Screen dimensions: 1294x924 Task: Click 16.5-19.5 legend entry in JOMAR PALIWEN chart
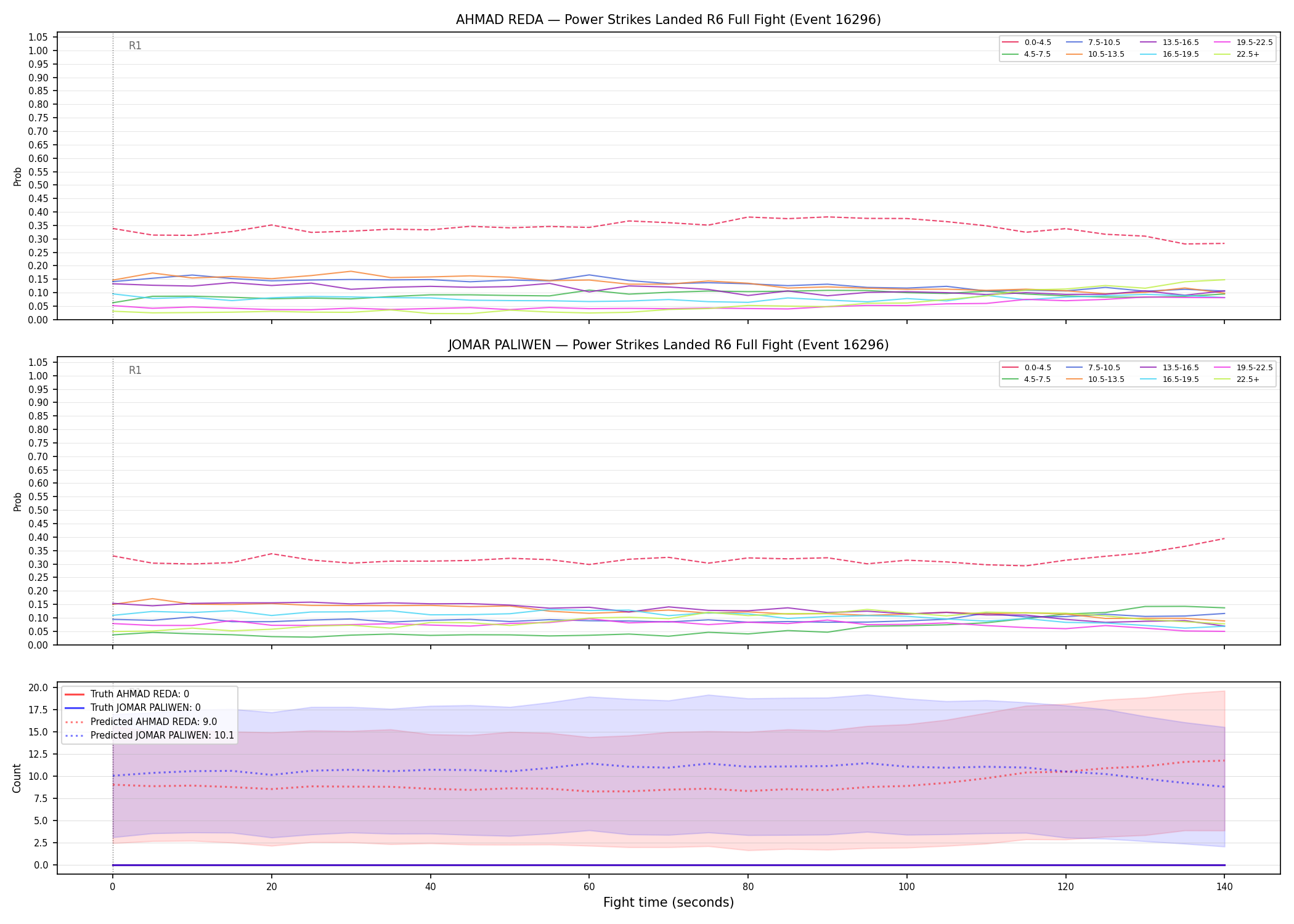(1170, 379)
